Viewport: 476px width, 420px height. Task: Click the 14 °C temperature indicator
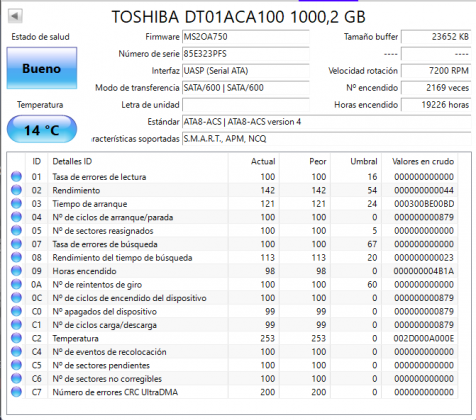pos(42,129)
